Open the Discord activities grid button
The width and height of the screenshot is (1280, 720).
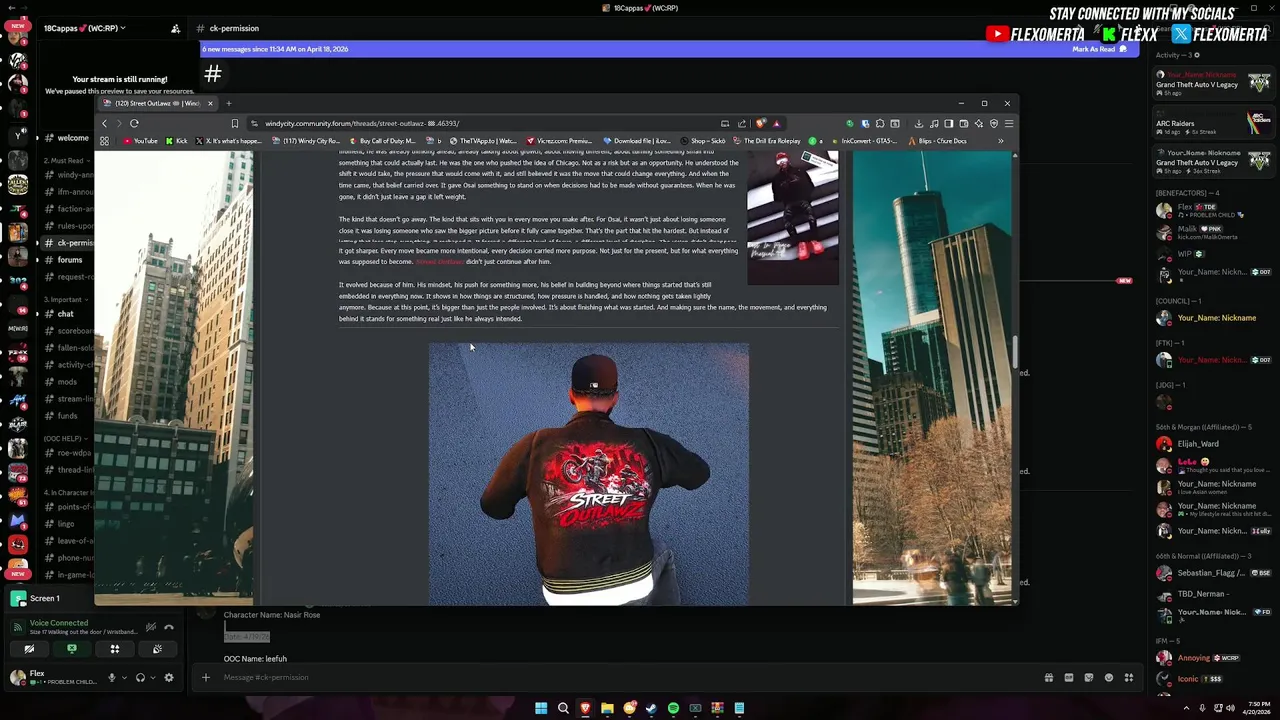(115, 649)
